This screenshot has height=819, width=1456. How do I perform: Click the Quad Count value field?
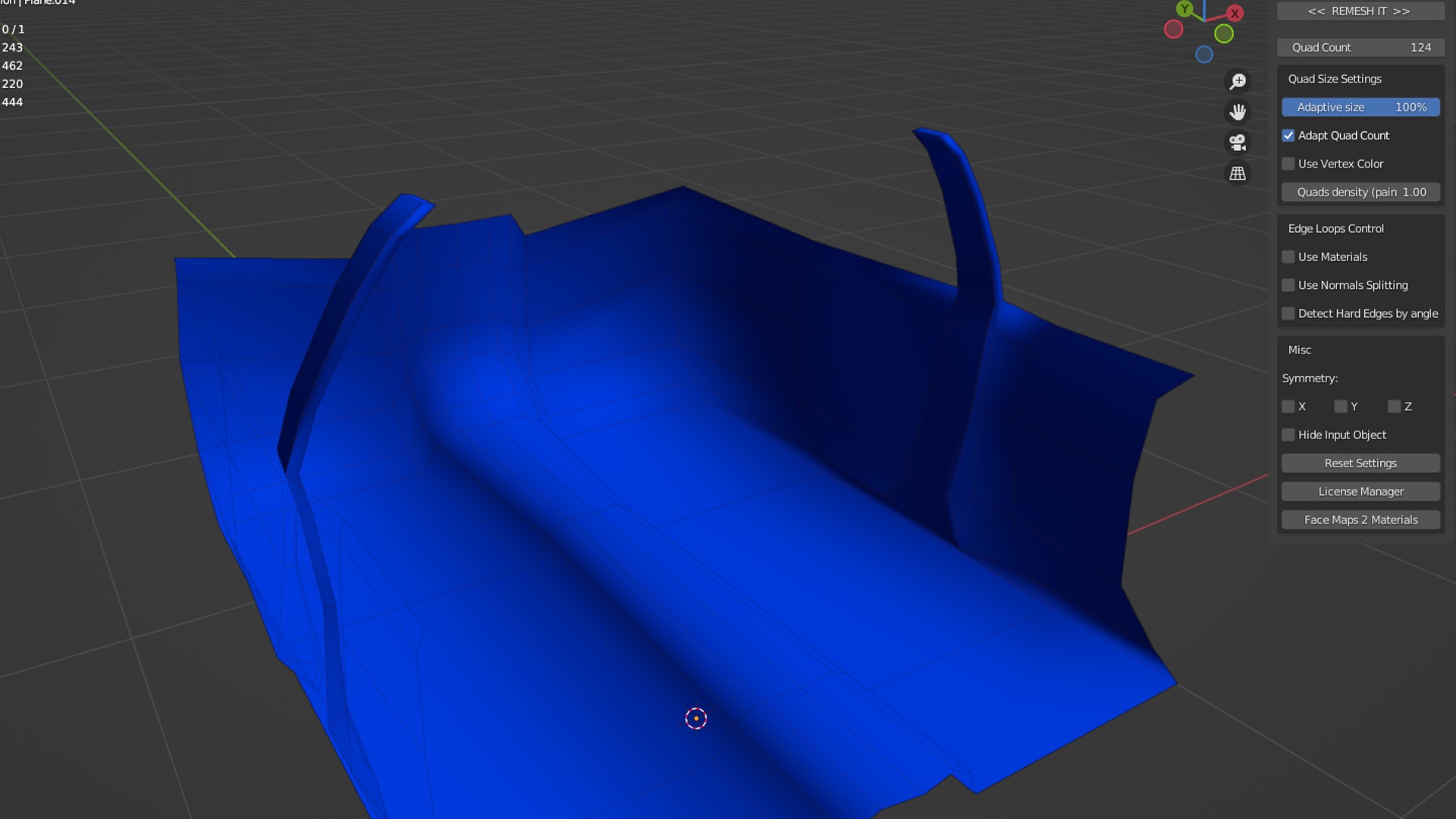click(x=1360, y=48)
